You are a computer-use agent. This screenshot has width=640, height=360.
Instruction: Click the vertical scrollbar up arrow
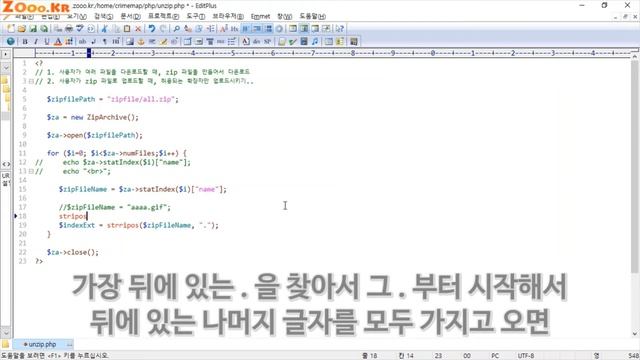635,57
